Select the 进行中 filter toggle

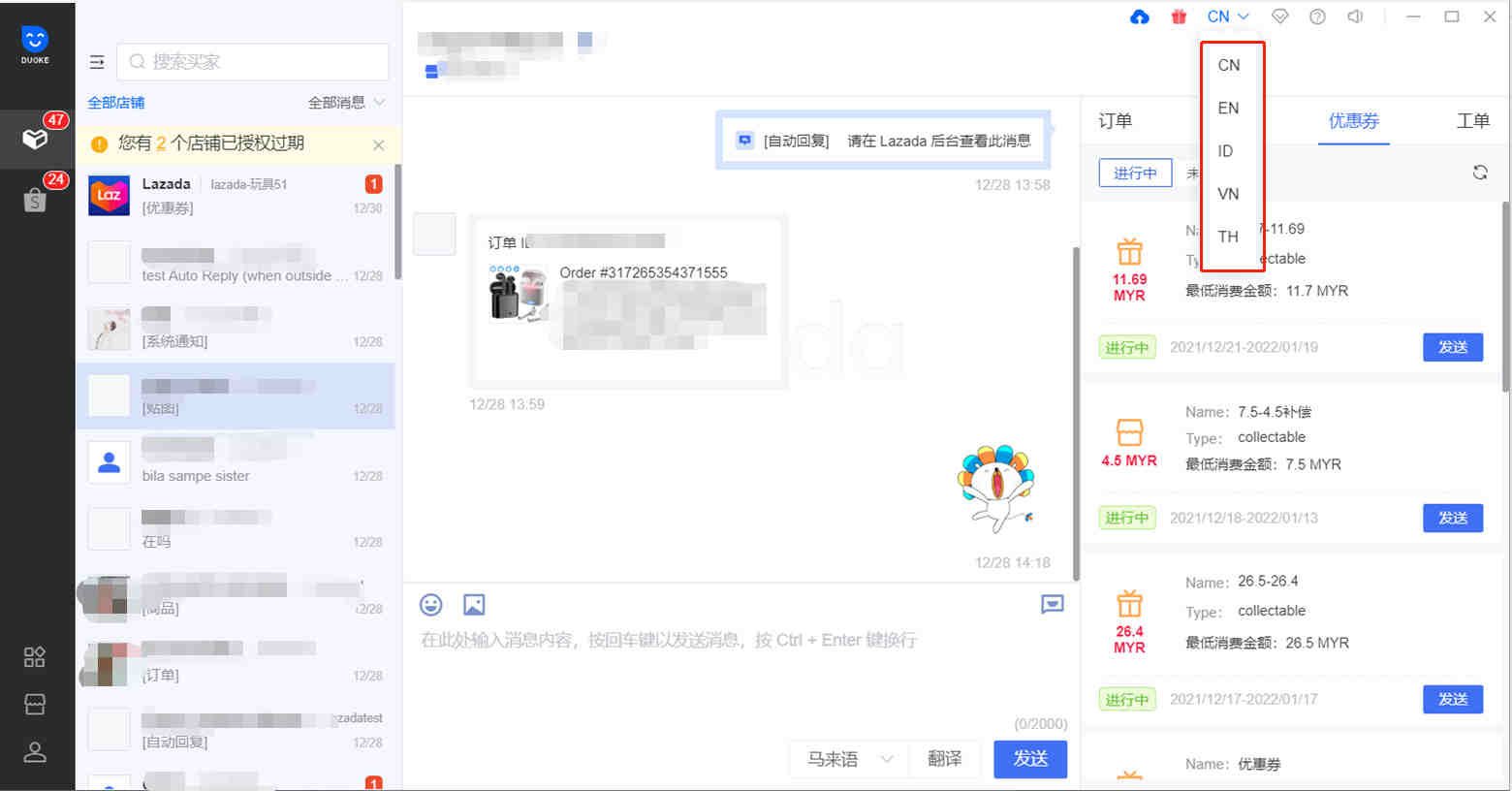[x=1135, y=173]
